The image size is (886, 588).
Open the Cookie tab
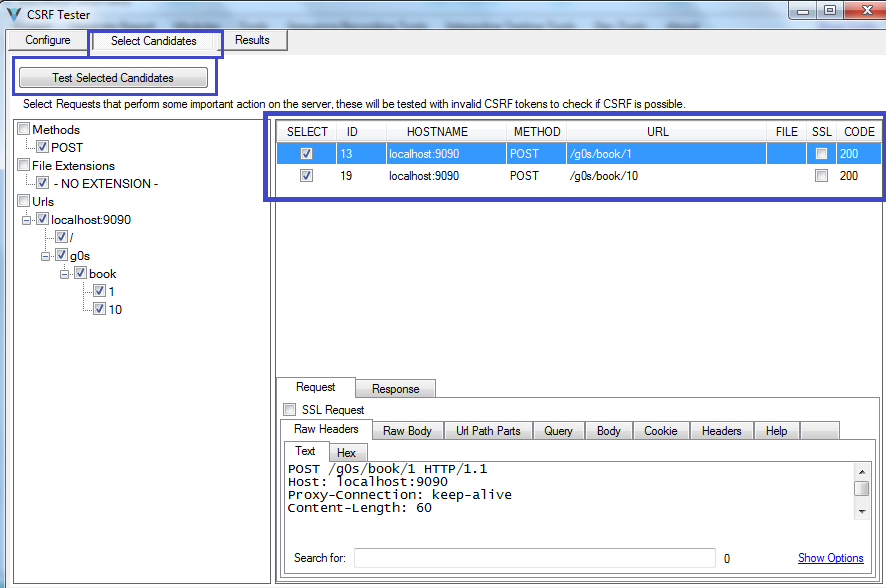(x=661, y=430)
